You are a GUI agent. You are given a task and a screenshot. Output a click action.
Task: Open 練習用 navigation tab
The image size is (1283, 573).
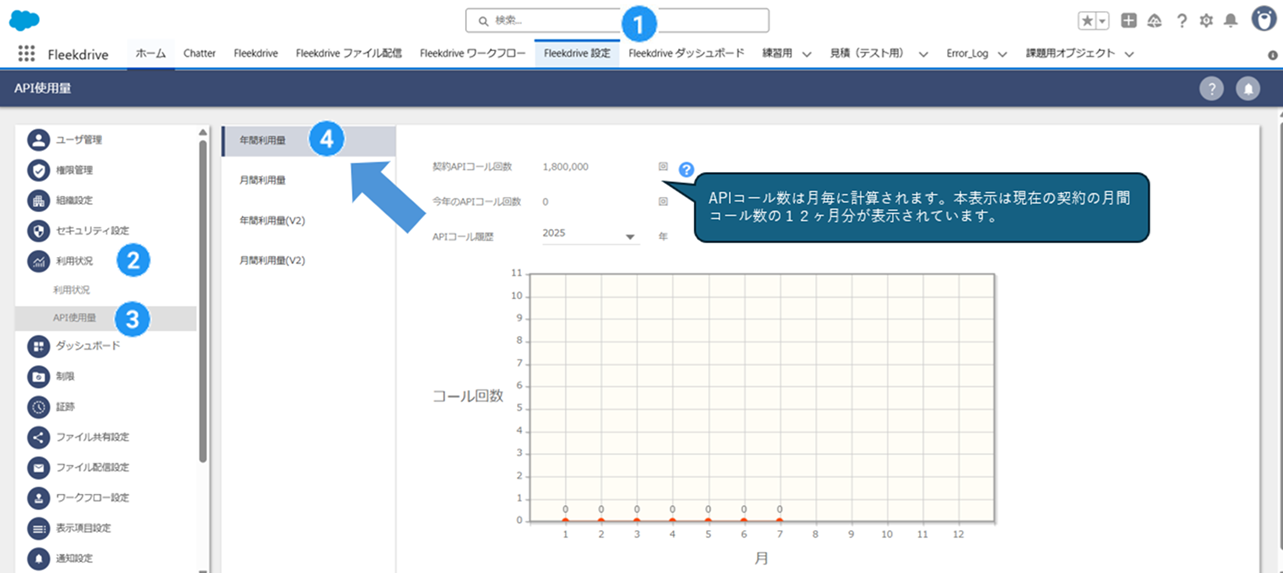777,54
